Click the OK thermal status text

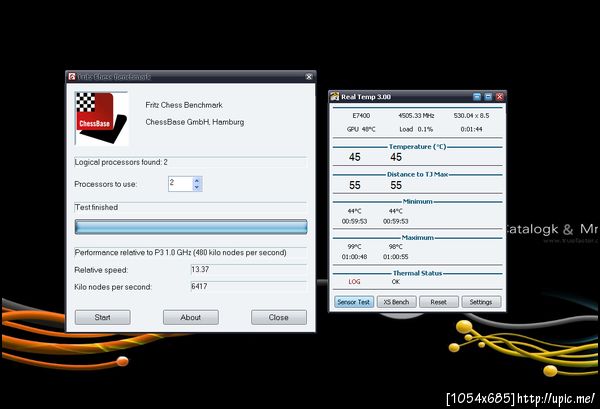pos(396,282)
